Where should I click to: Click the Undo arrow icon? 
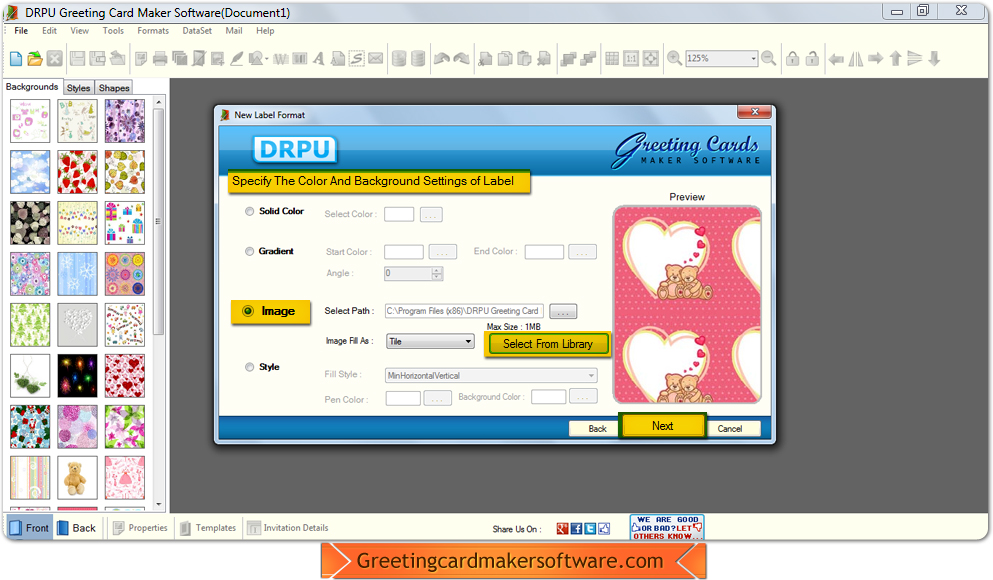tap(441, 59)
